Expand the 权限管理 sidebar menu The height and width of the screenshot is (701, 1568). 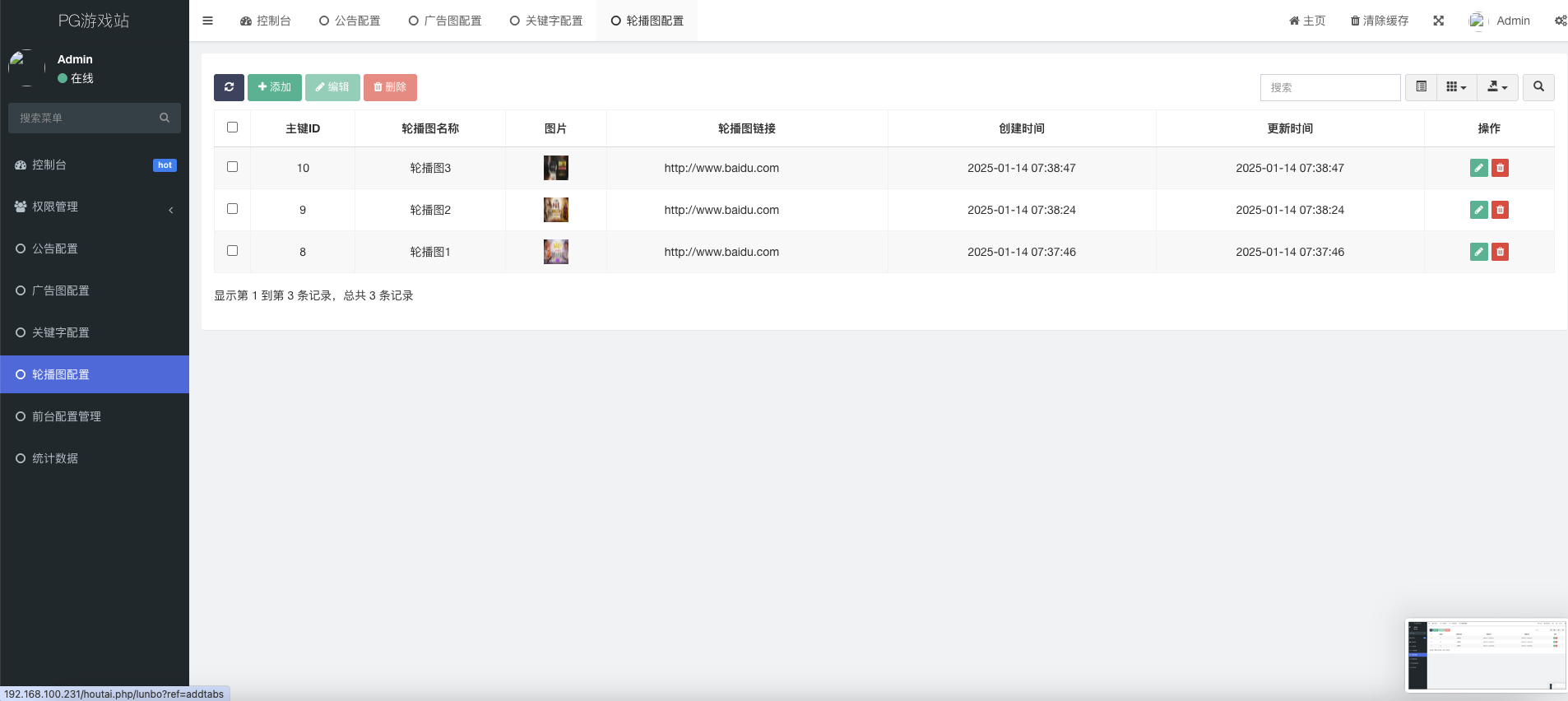pos(95,207)
